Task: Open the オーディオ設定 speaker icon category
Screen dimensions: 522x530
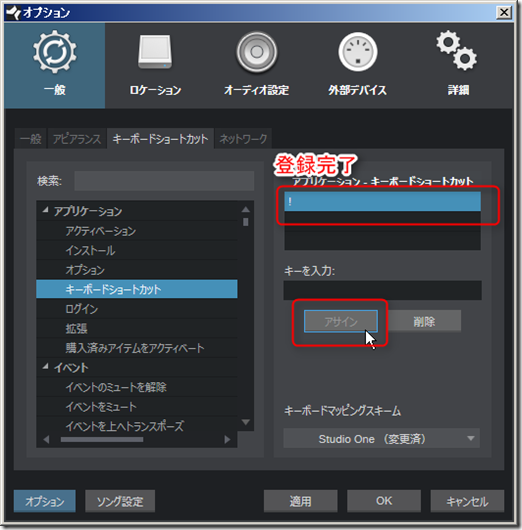Action: tap(256, 65)
